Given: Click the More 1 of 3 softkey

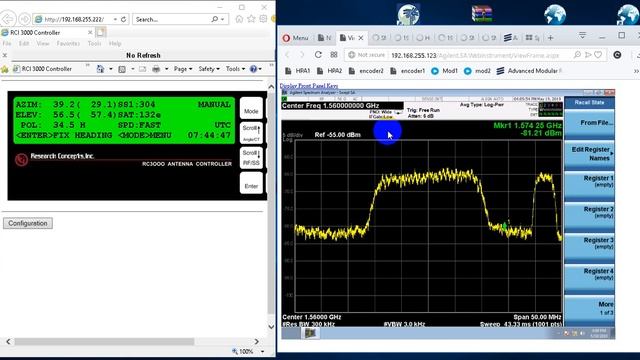Looking at the screenshot, I should (589, 309).
